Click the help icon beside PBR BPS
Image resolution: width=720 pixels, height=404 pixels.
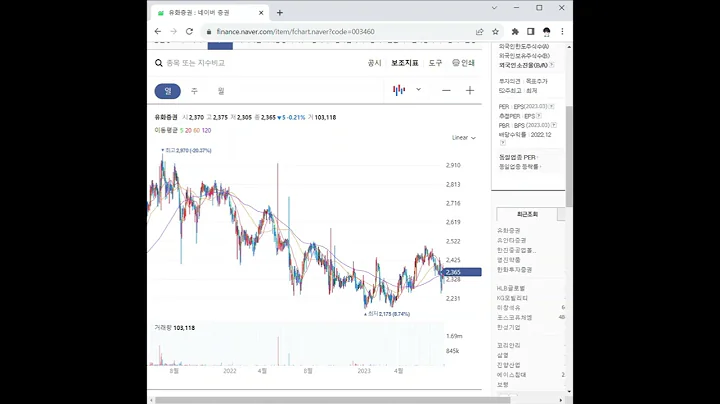[x=554, y=125]
